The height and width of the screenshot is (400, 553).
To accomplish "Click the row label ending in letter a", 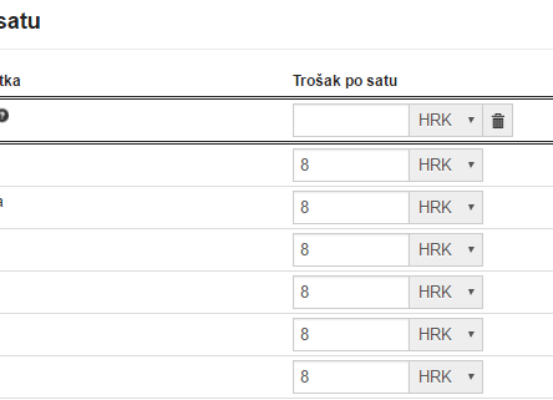I will point(1,202).
